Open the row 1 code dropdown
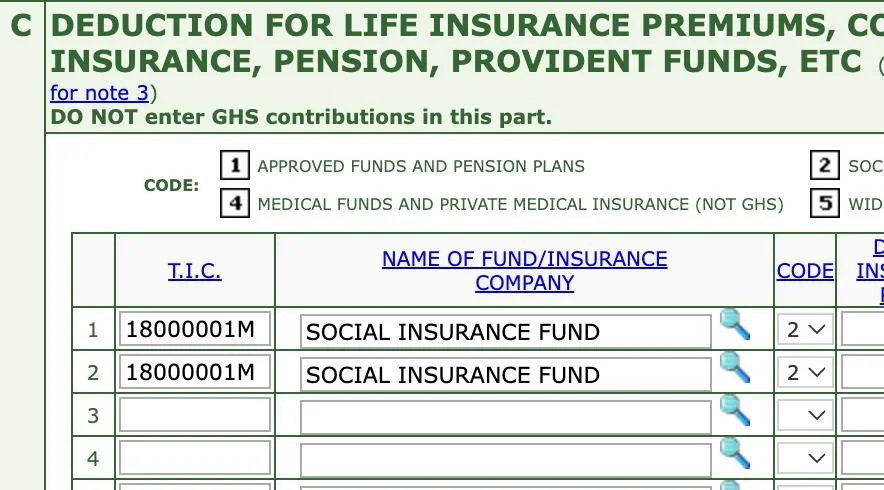This screenshot has width=884, height=490. pos(805,329)
